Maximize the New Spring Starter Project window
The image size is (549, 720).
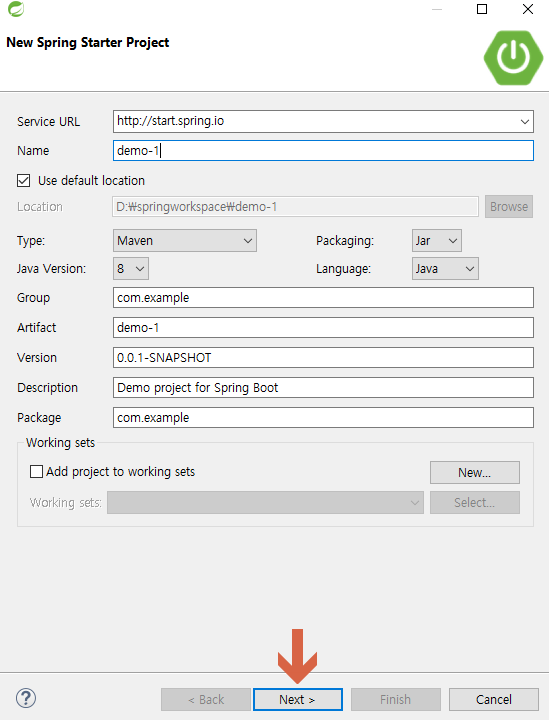[482, 9]
